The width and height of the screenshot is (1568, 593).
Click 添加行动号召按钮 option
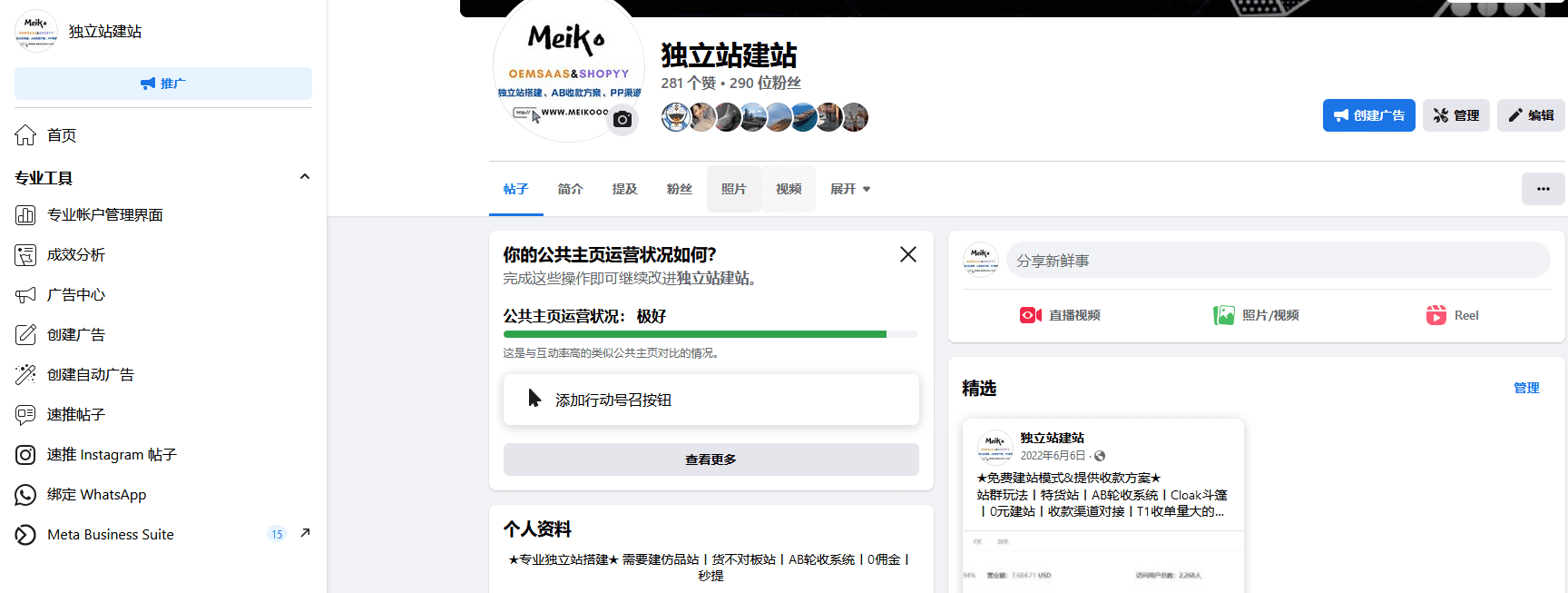tap(711, 400)
